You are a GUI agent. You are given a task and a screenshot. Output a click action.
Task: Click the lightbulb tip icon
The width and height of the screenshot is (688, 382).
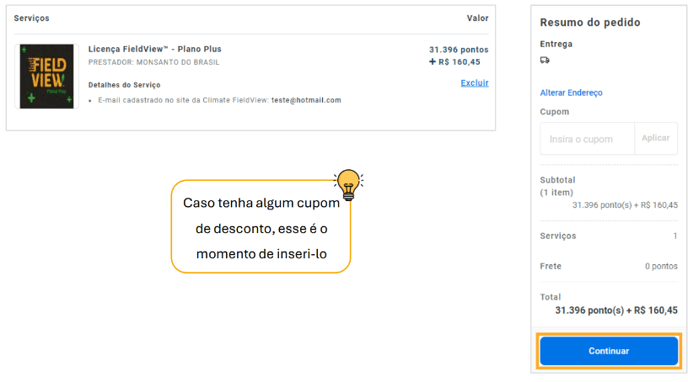[x=348, y=185]
